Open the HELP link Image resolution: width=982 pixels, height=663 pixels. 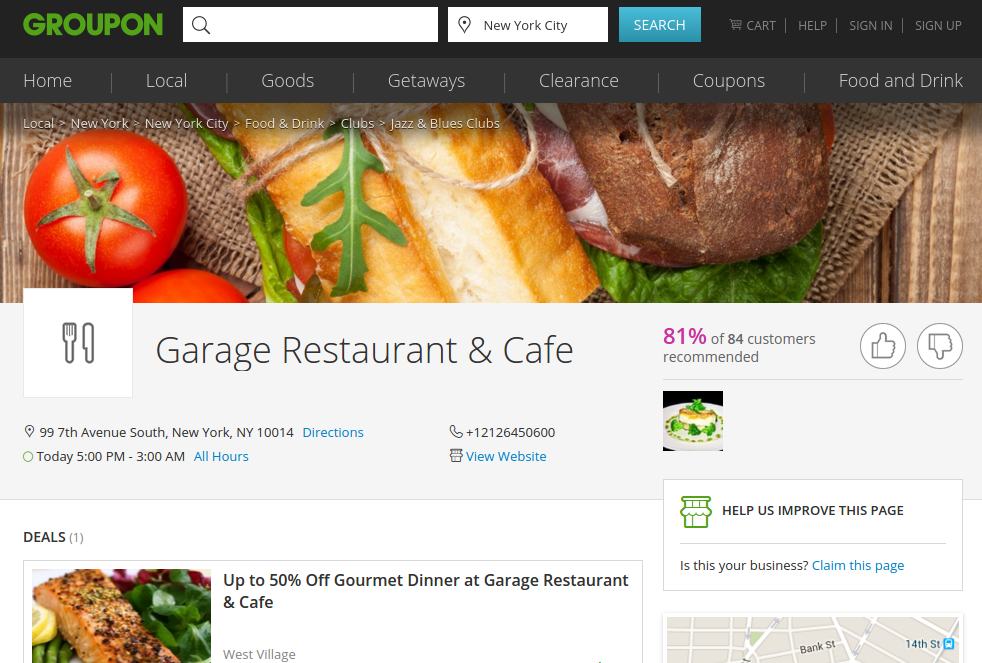(812, 26)
